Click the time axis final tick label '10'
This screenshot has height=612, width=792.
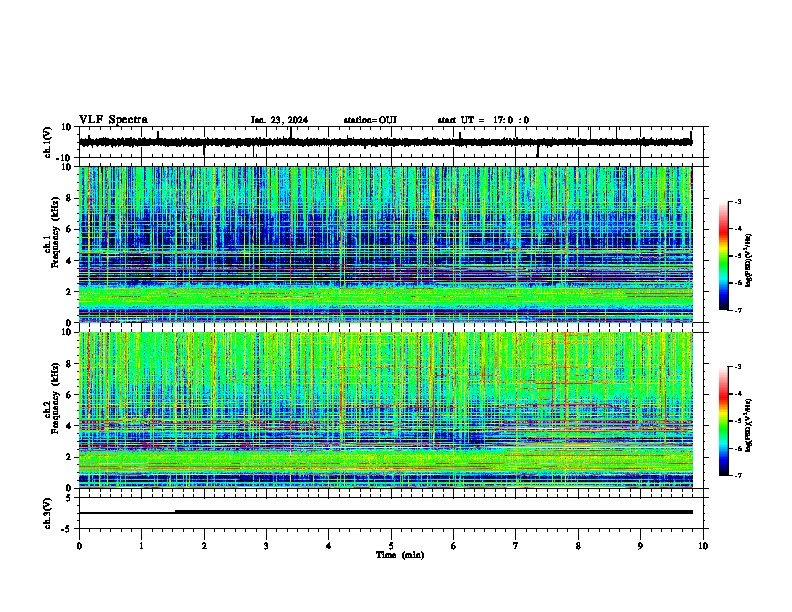point(703,546)
